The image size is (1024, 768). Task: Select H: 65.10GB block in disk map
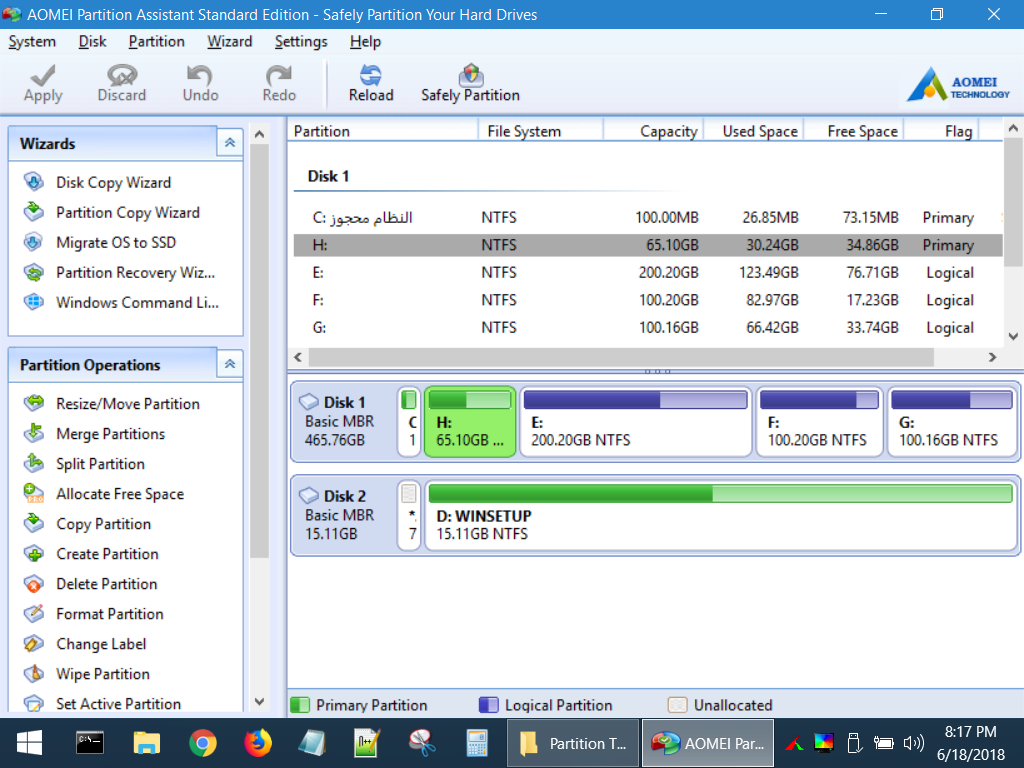(470, 421)
